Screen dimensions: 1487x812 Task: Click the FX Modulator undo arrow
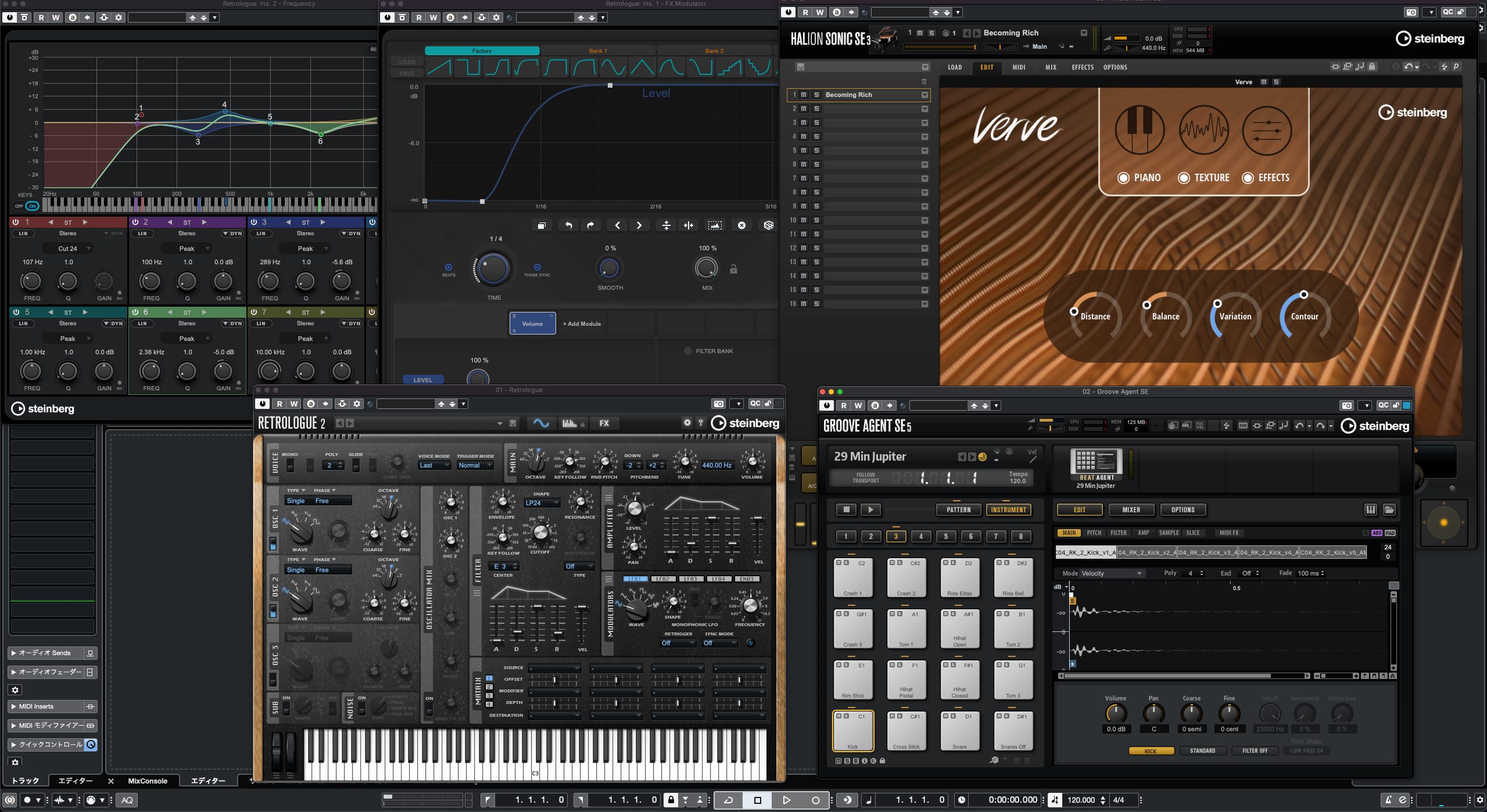pos(568,225)
